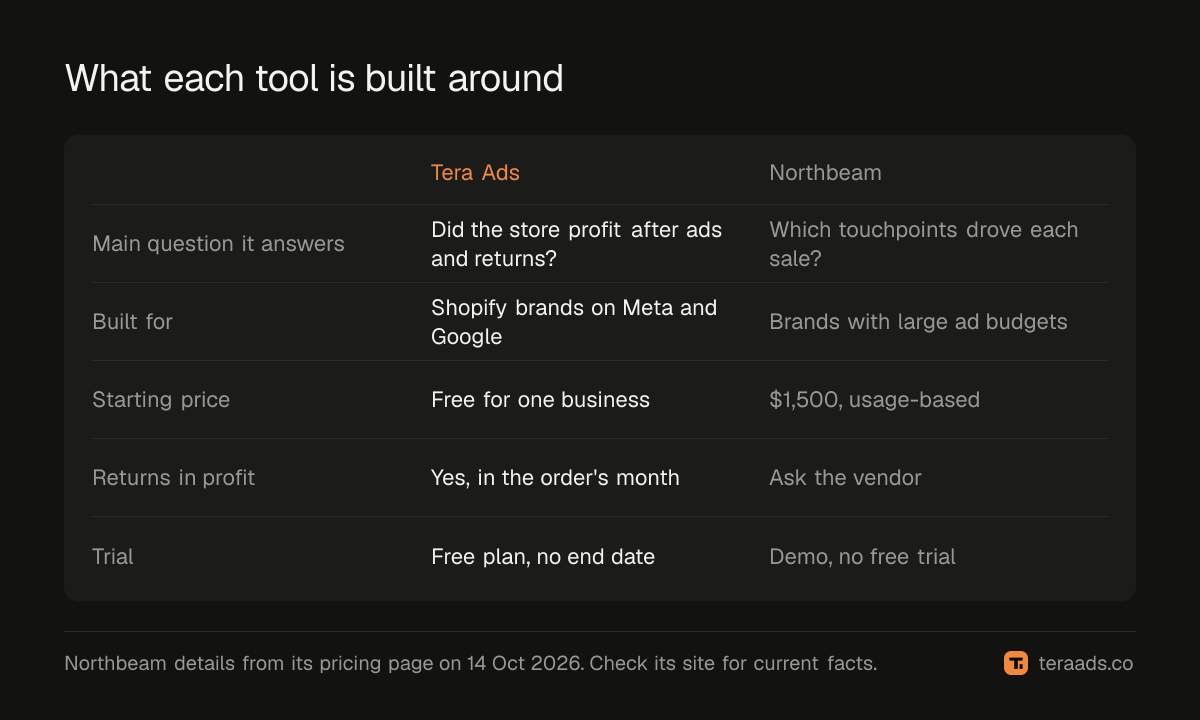Select the 'Trial' row label
Image resolution: width=1200 pixels, height=720 pixels.
(x=112, y=556)
